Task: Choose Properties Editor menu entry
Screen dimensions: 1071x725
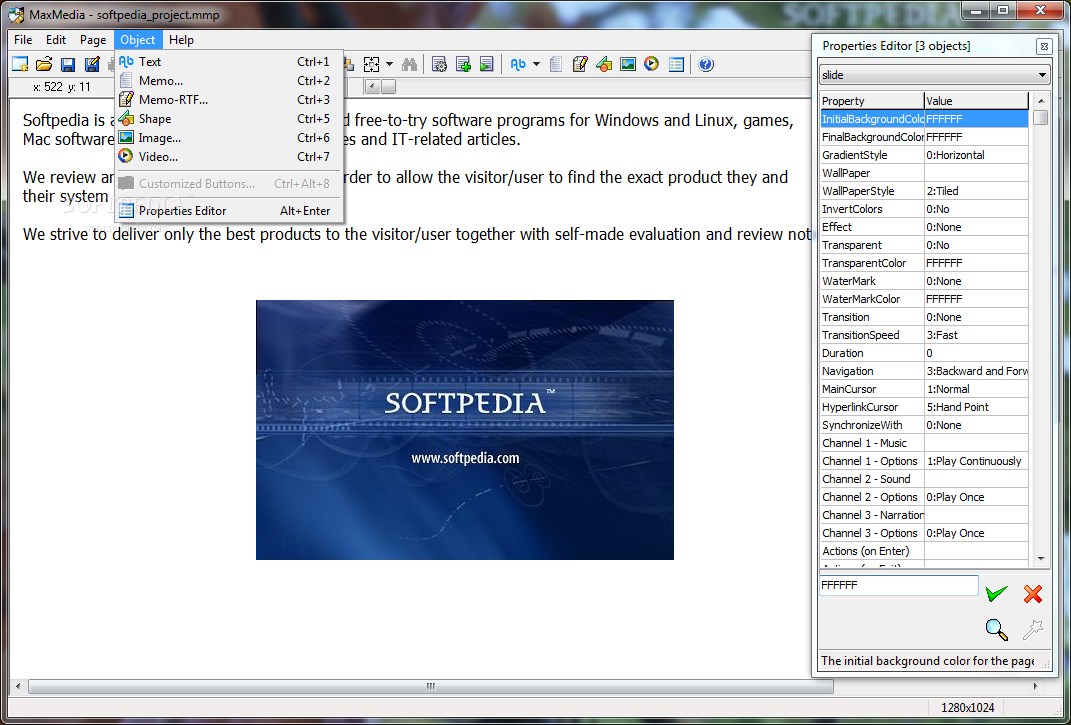Action: 229,211
